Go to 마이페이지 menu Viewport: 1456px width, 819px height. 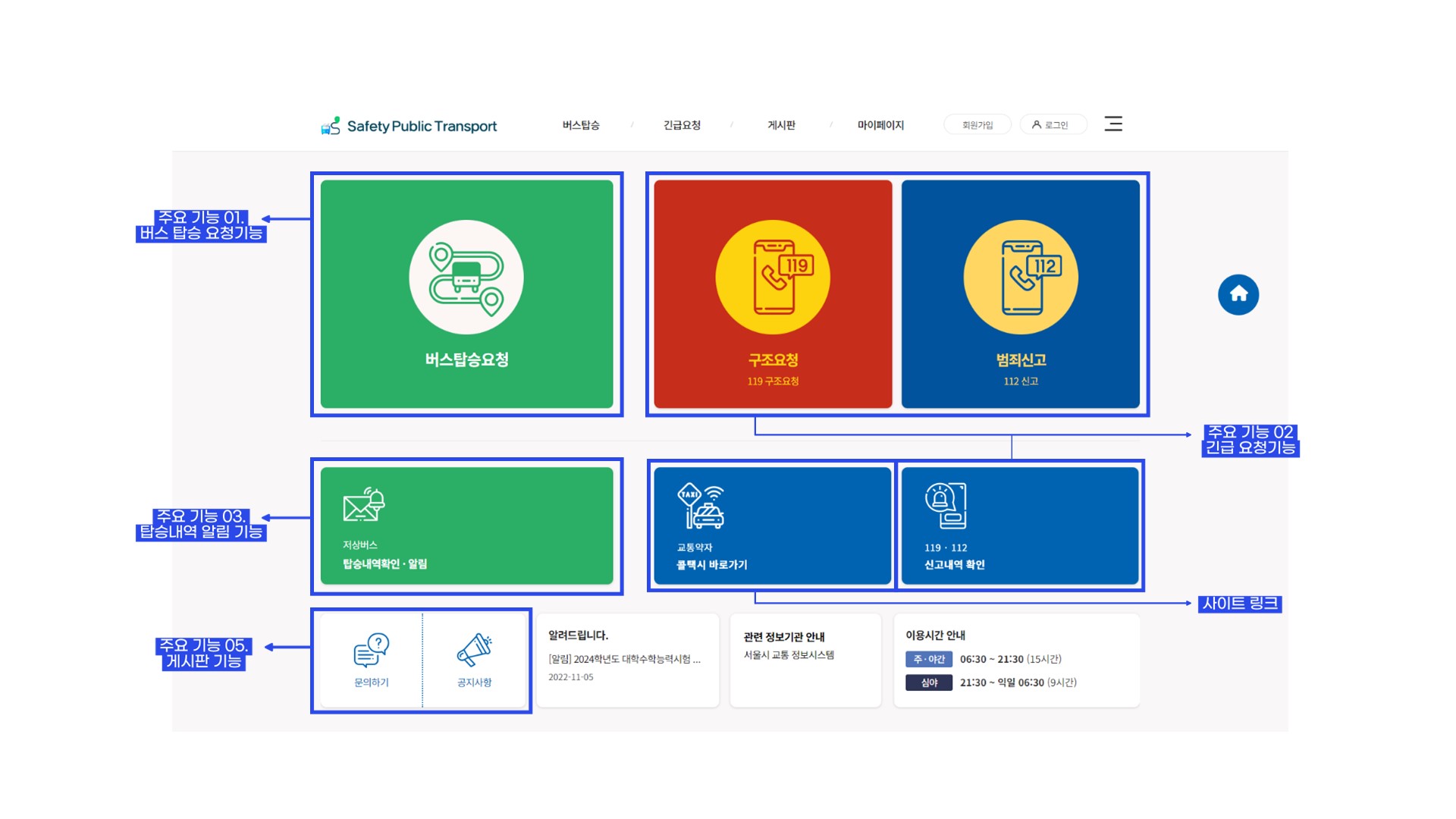[880, 125]
